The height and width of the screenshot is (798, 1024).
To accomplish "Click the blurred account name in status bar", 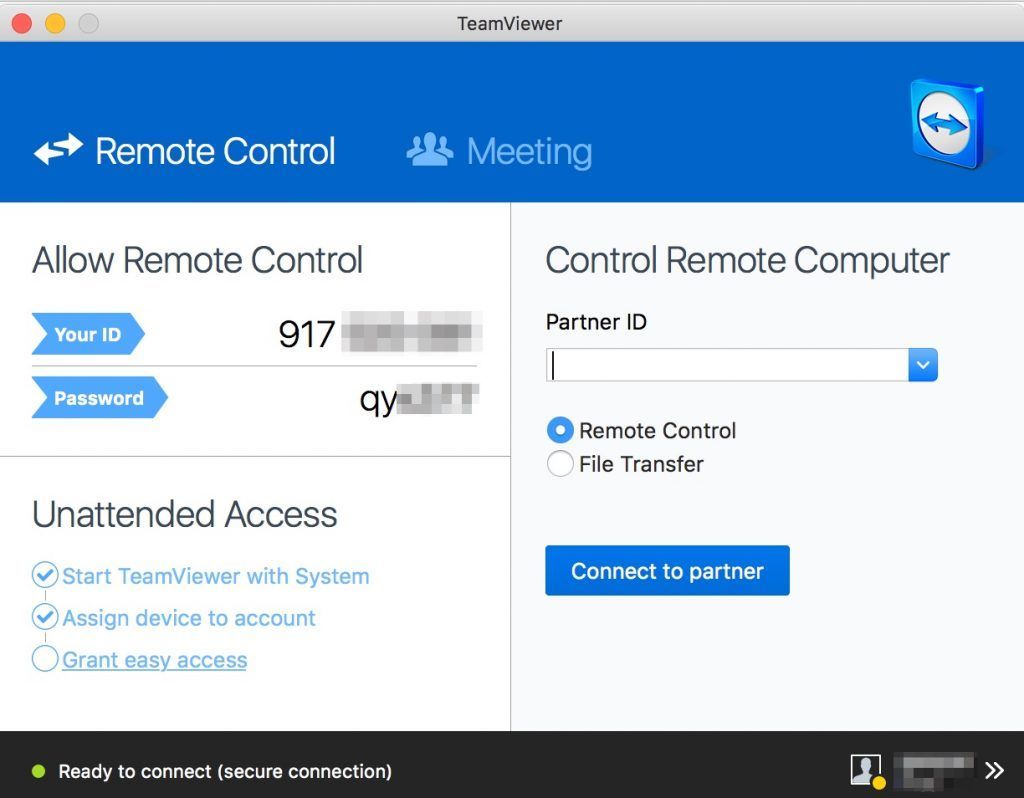I will [934, 771].
